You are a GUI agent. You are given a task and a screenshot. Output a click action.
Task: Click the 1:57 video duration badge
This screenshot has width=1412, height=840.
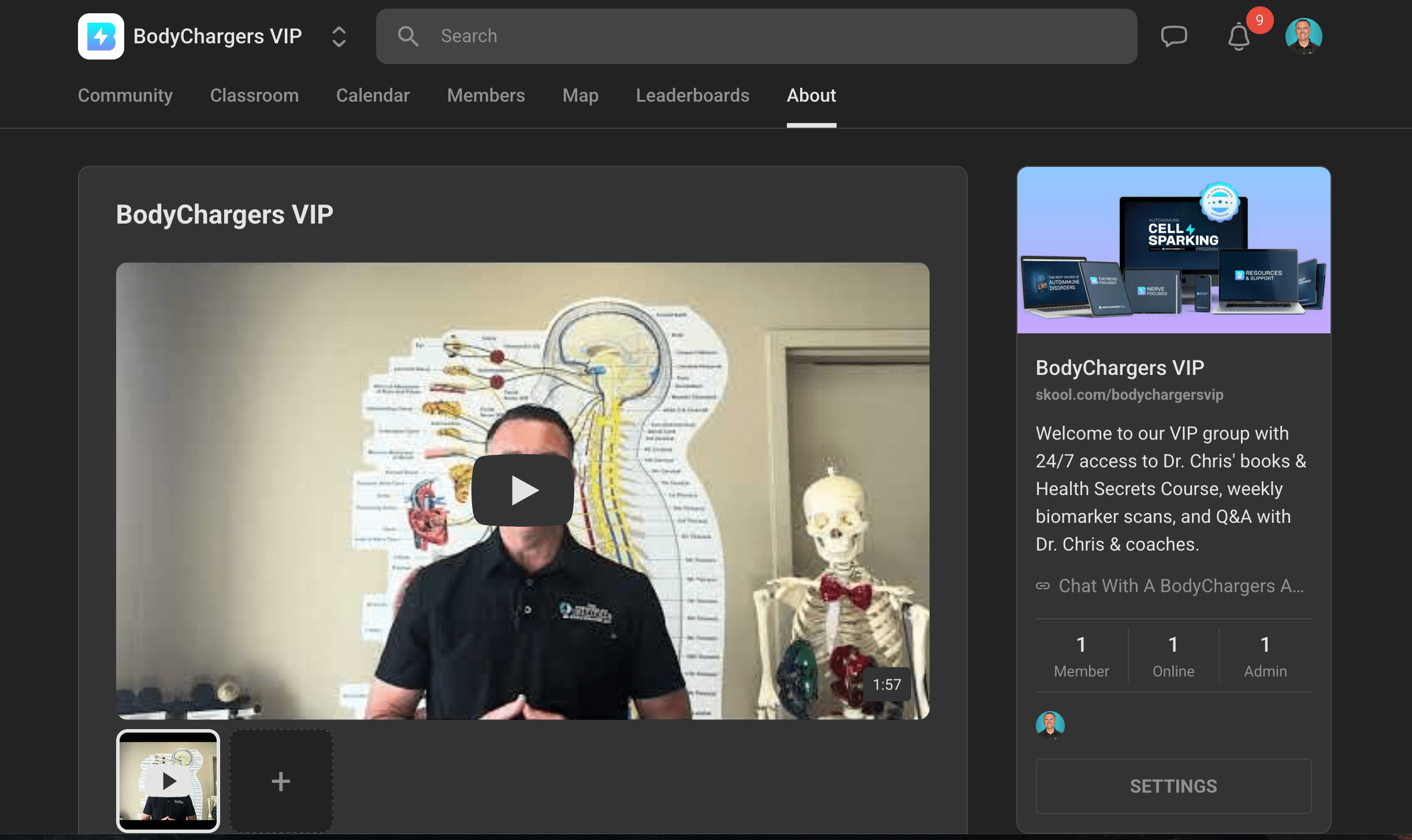pos(887,685)
